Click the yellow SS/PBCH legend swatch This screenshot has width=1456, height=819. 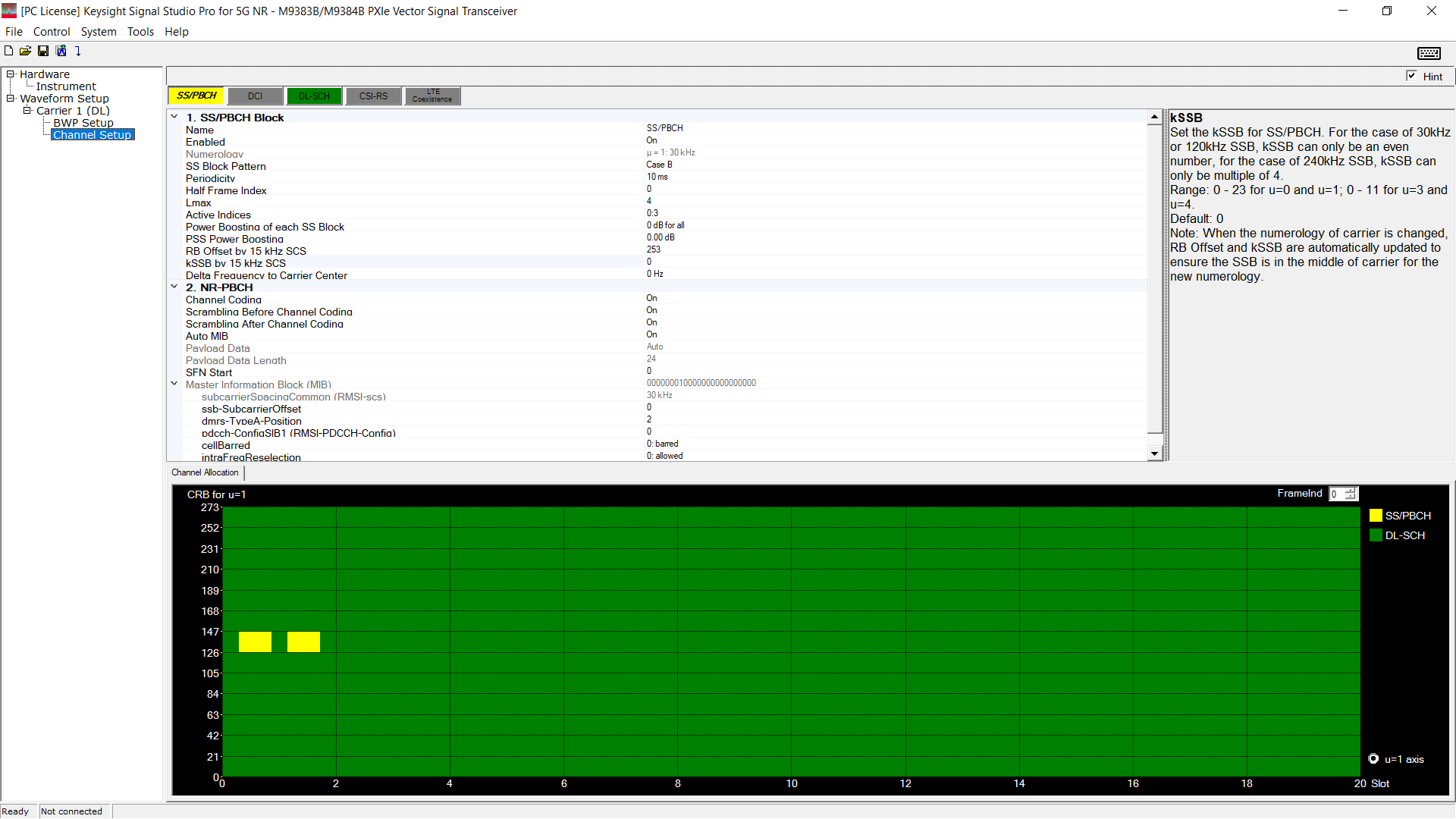click(x=1376, y=516)
